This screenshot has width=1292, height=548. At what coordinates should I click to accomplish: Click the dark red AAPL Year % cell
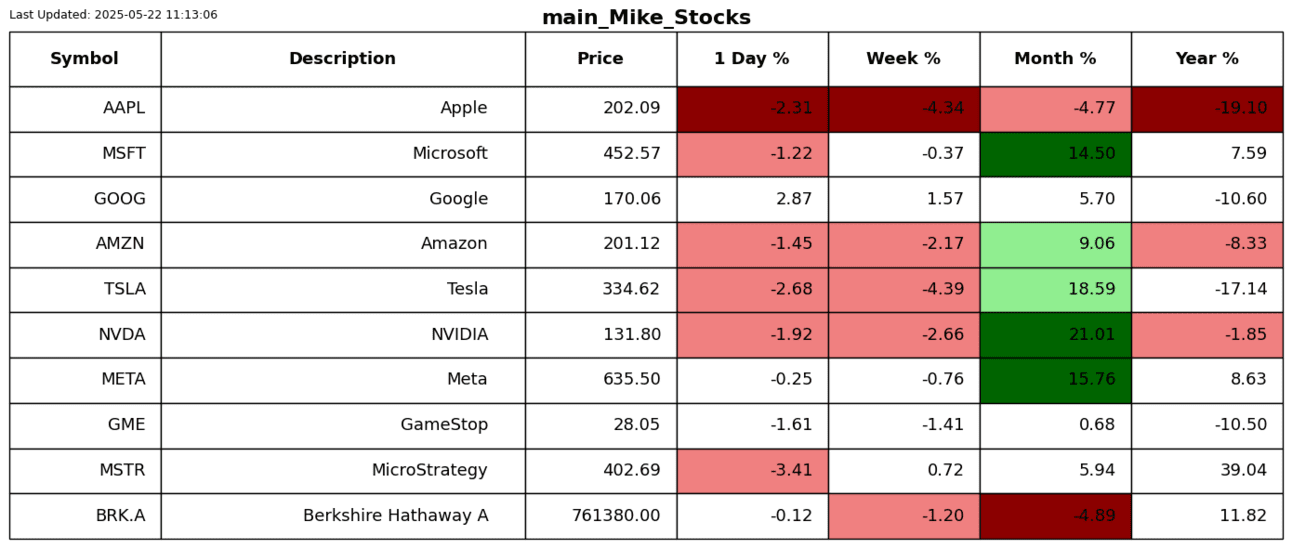coord(1207,109)
